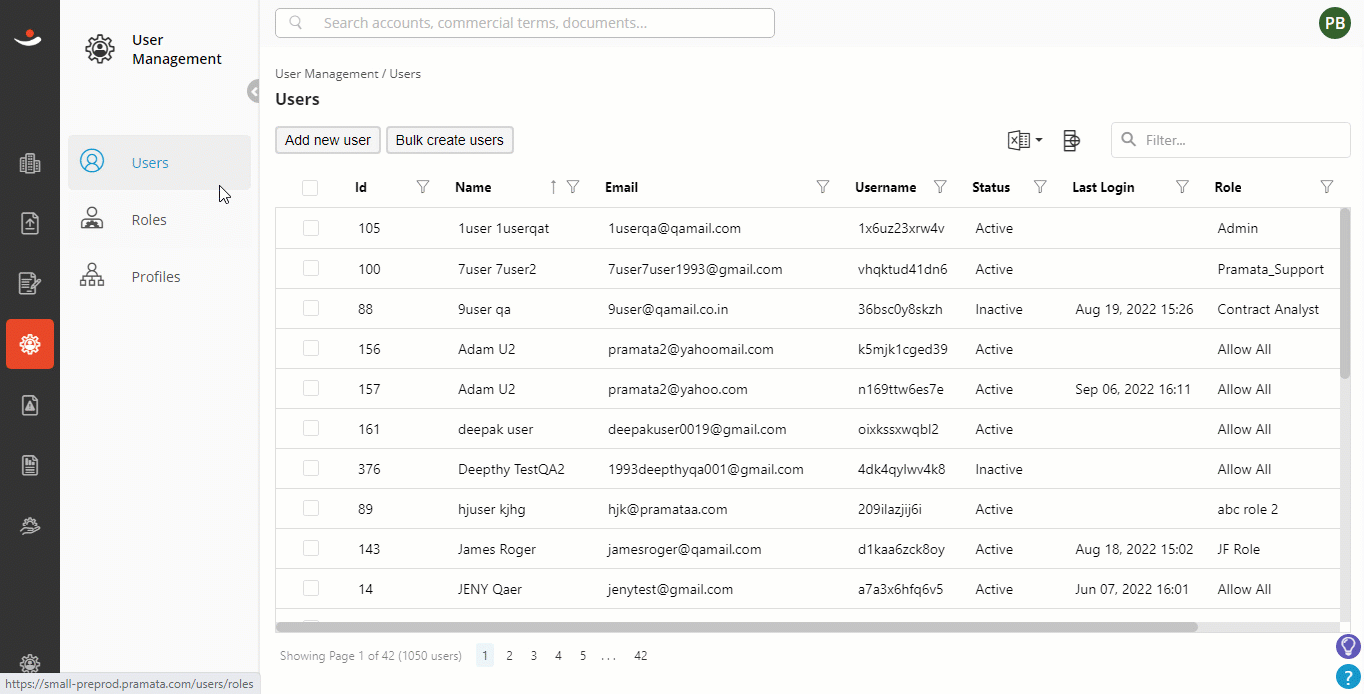Viewport: 1364px width, 694px height.
Task: Open filter for Id column
Action: tap(422, 187)
